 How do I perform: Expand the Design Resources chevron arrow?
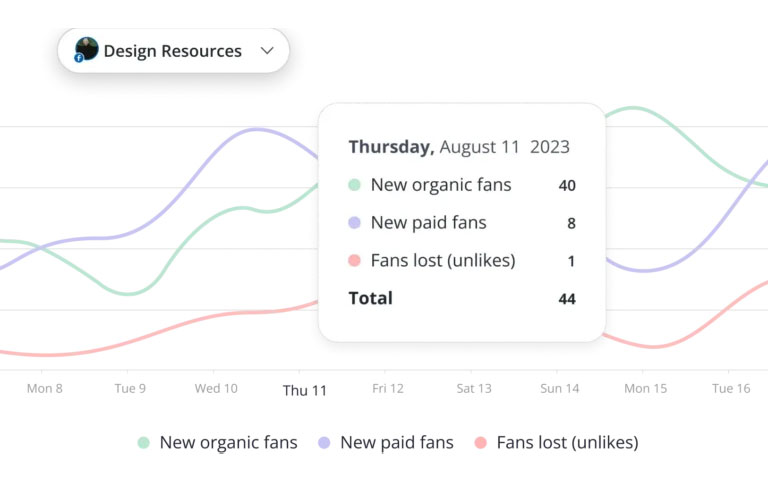(x=266, y=51)
